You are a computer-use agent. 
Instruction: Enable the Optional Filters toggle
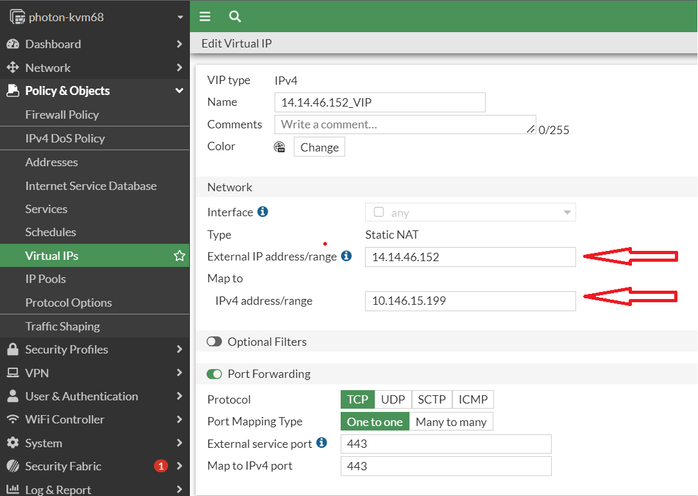click(x=215, y=342)
